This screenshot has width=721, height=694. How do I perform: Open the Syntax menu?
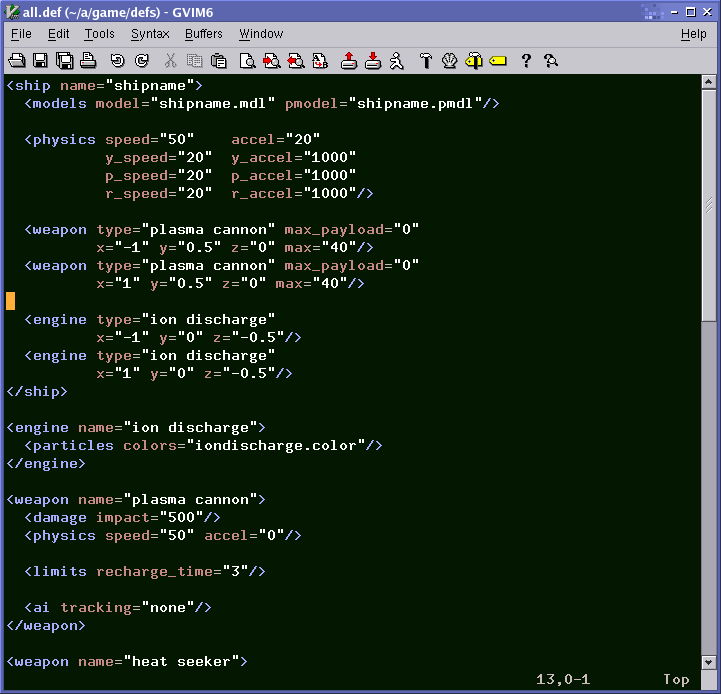tap(150, 34)
